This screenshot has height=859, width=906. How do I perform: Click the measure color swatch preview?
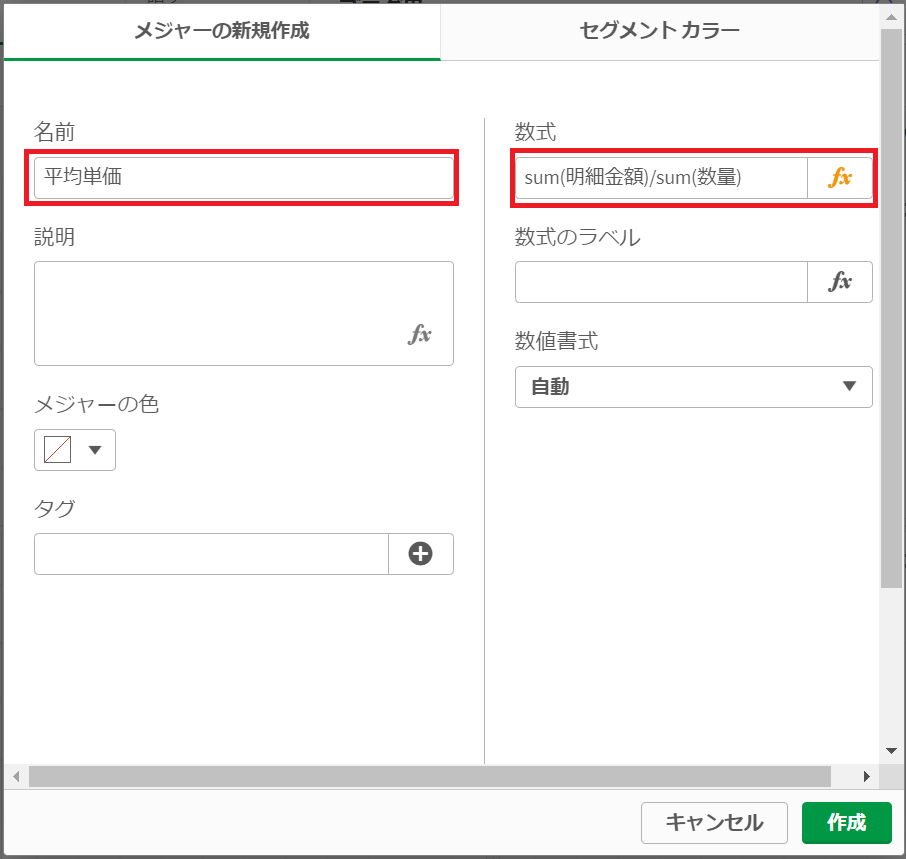(55, 450)
